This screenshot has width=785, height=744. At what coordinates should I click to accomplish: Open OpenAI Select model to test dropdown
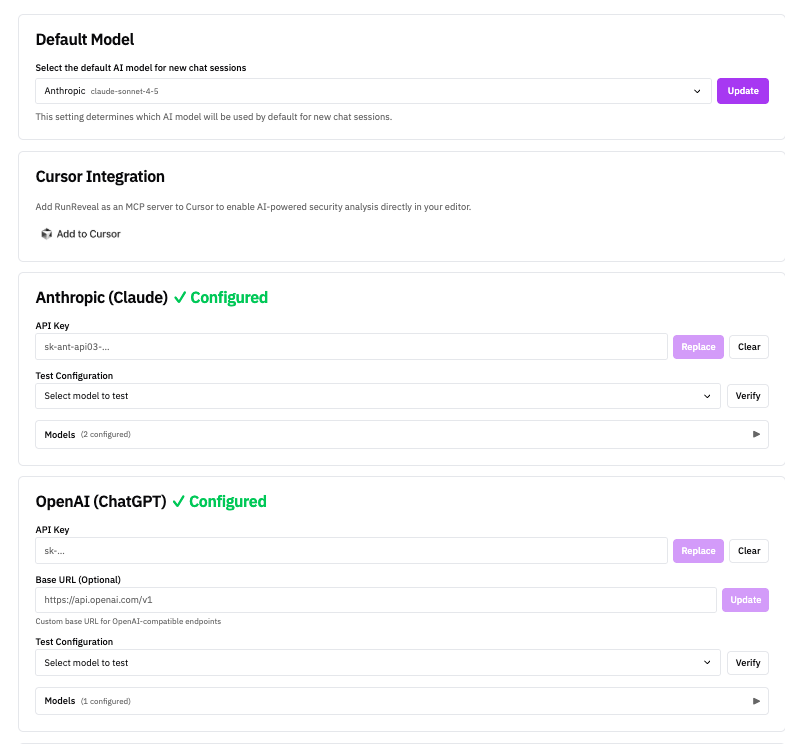point(377,662)
